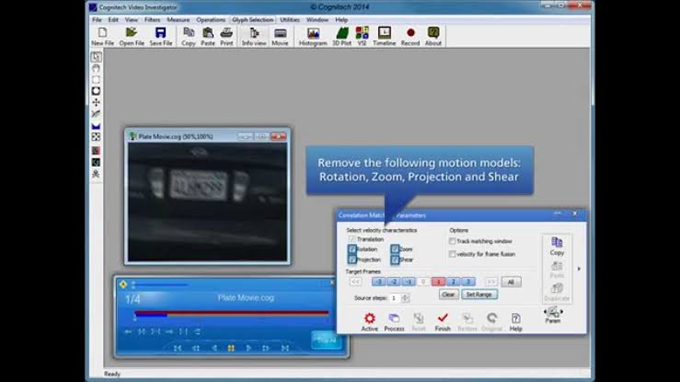Viewport: 680px width, 382px height.
Task: Open the Utilities menu
Action: point(290,20)
